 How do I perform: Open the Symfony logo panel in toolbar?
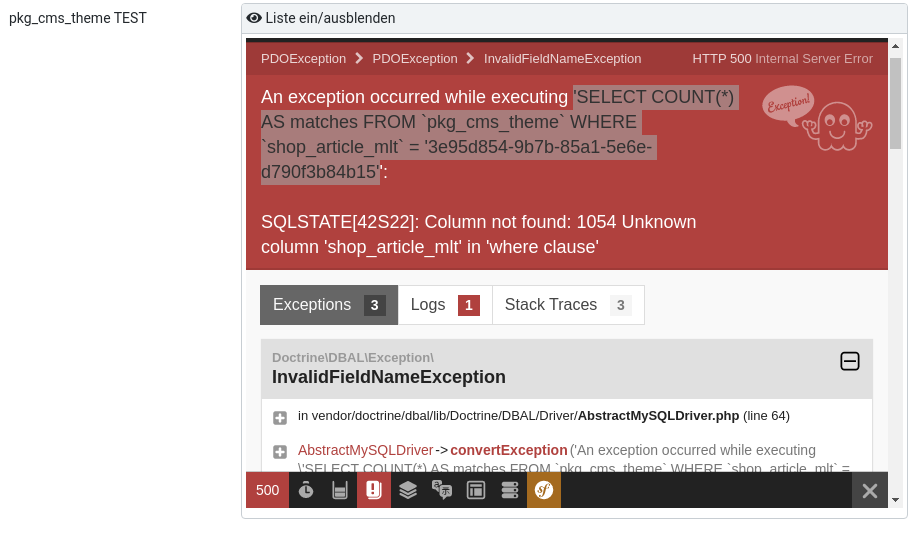click(x=544, y=490)
